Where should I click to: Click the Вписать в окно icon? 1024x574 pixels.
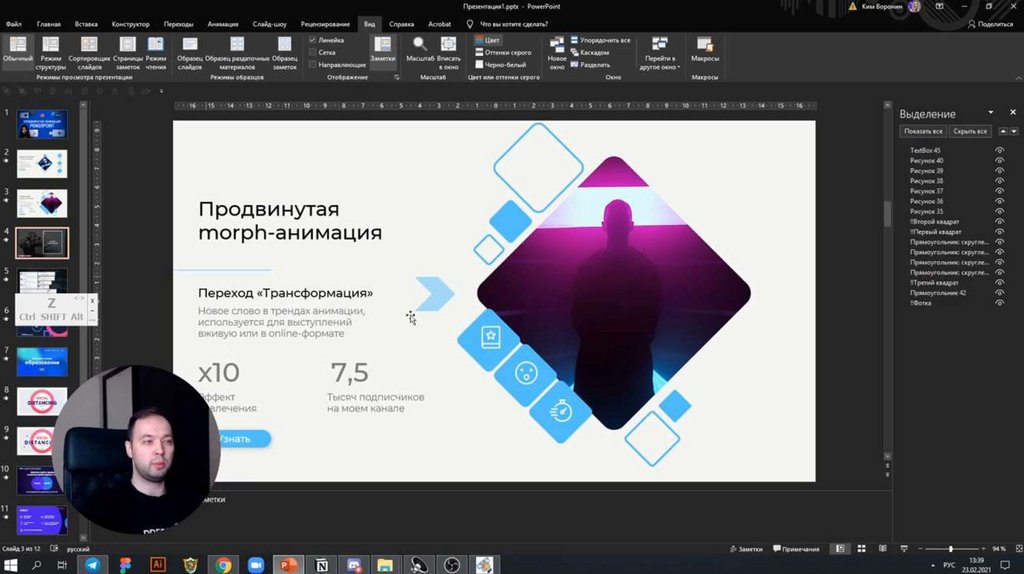[x=449, y=45]
